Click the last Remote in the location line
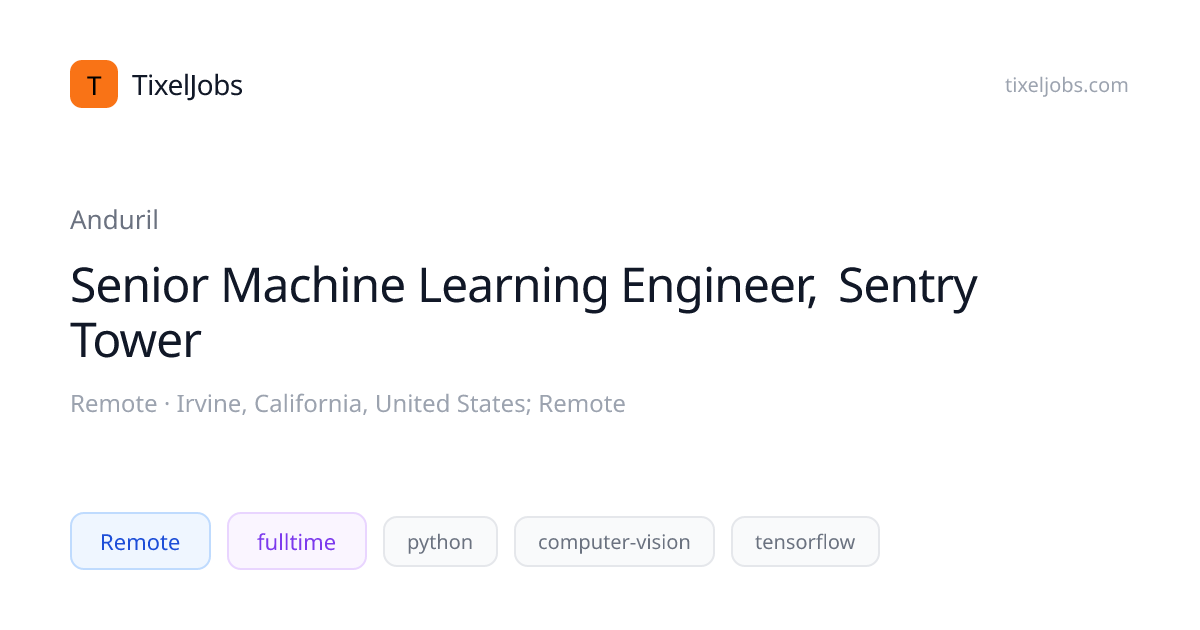1200x630 pixels. coord(582,404)
